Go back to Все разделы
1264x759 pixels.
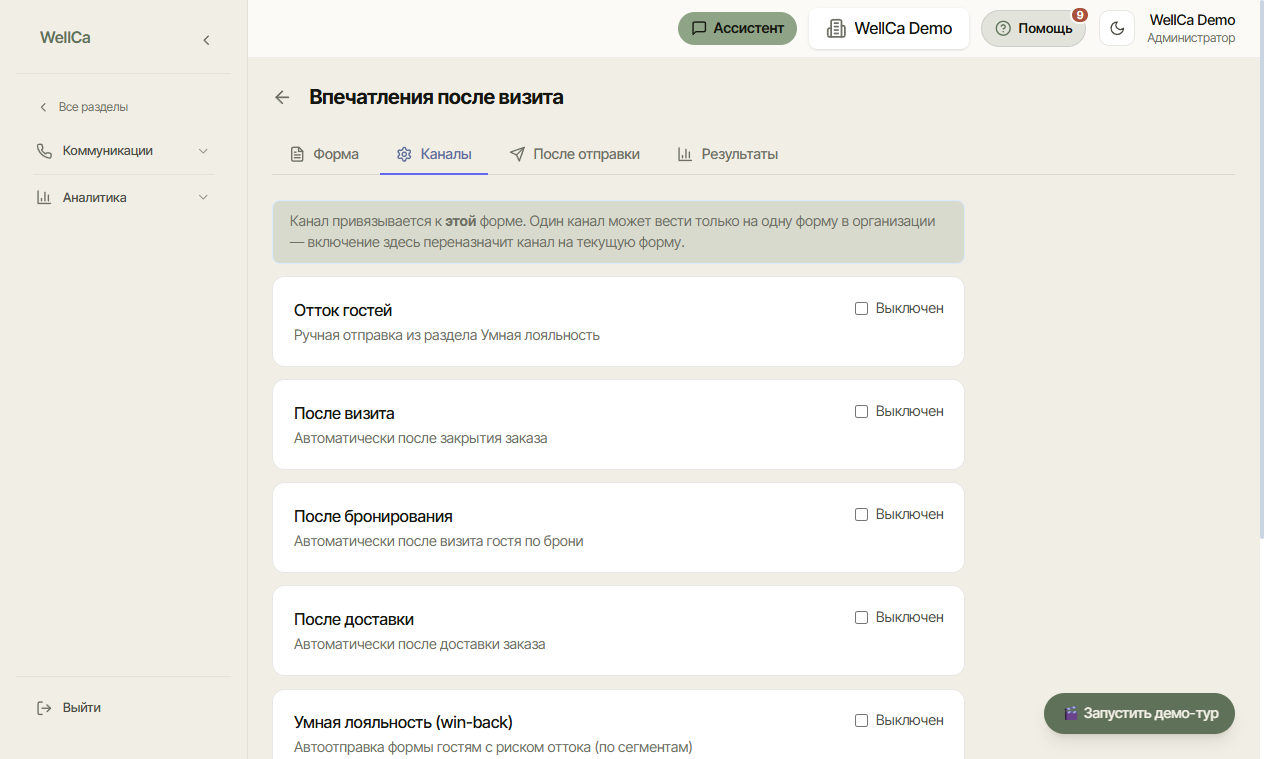click(83, 107)
